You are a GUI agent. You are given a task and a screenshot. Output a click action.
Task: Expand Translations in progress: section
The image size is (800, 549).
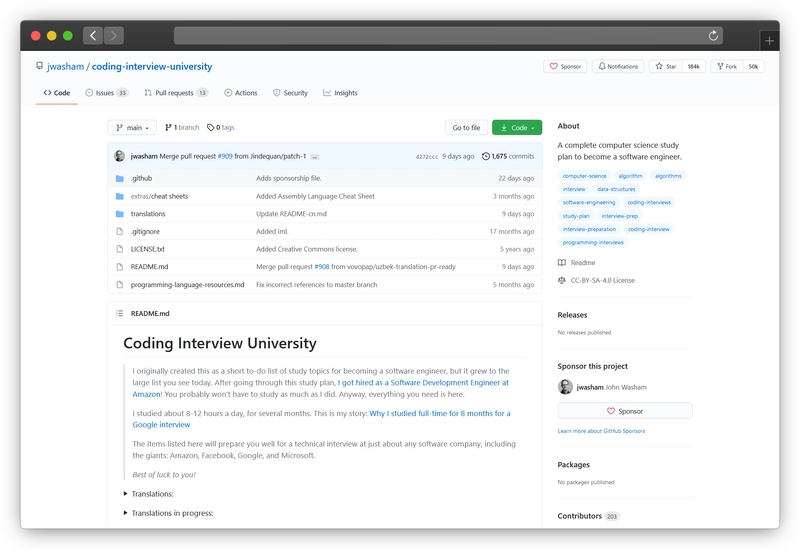tap(168, 513)
